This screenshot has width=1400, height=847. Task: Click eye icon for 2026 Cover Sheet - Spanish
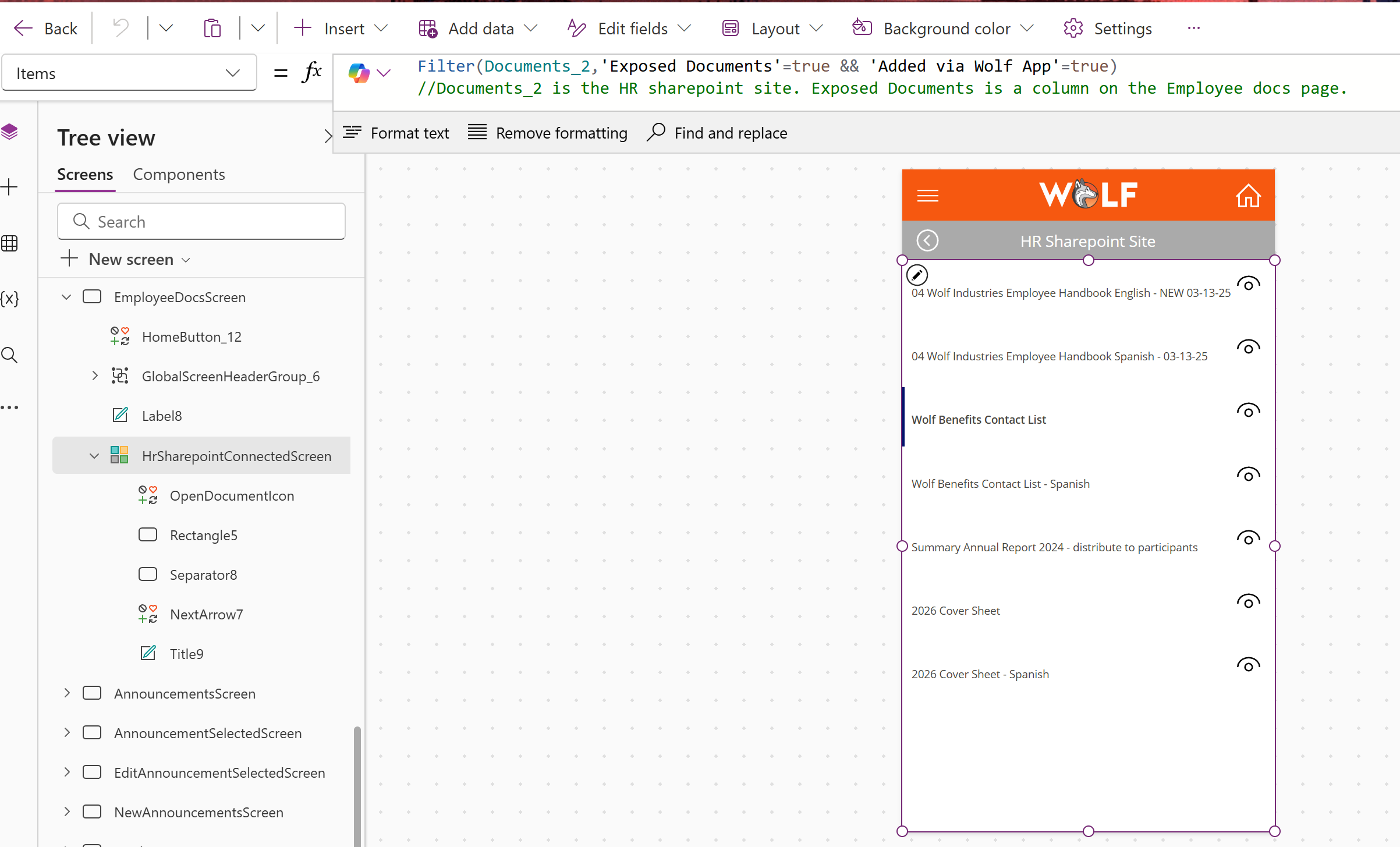pyautogui.click(x=1248, y=665)
